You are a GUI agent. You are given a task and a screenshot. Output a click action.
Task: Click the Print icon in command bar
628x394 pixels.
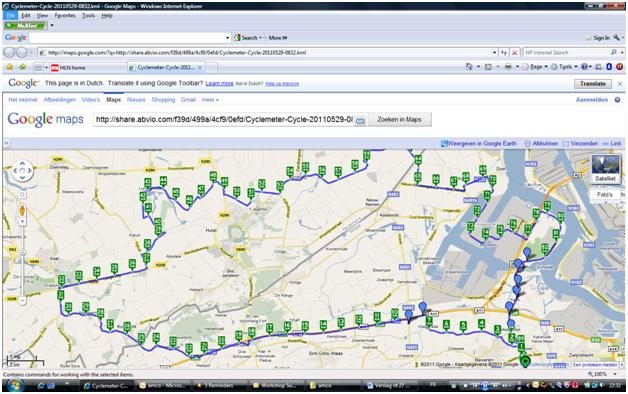click(508, 67)
